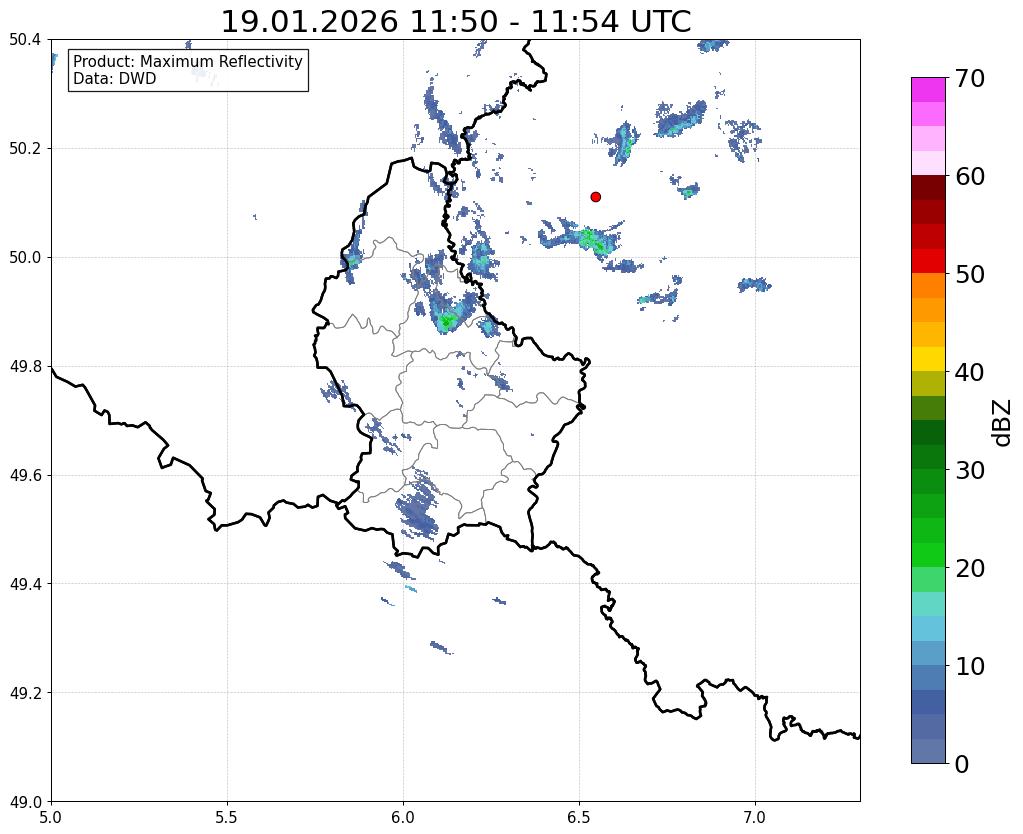The width and height of the screenshot is (1023, 834).
Task: Click the orange swatch just below 50
Action: [928, 286]
